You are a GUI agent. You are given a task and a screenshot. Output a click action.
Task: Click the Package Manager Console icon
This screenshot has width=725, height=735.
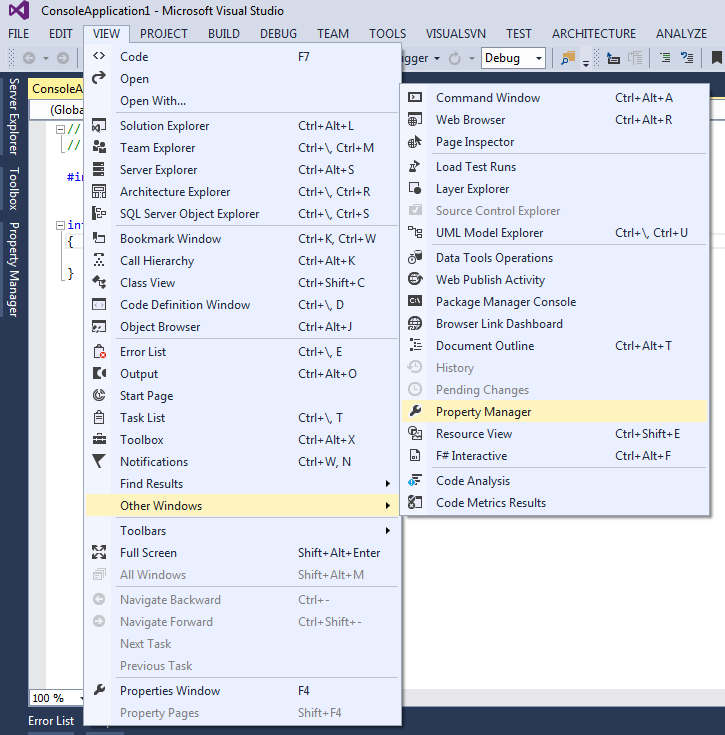click(415, 301)
